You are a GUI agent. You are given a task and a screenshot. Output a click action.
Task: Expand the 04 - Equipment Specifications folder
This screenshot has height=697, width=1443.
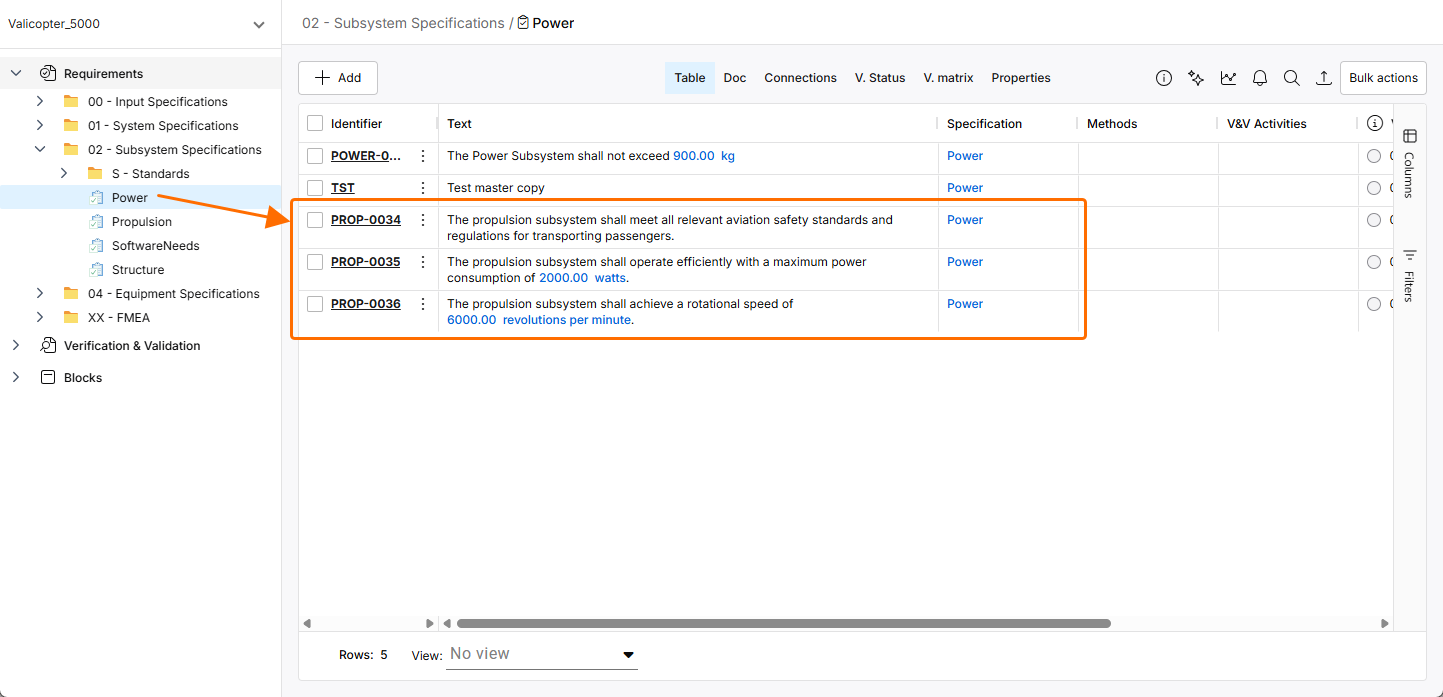40,294
